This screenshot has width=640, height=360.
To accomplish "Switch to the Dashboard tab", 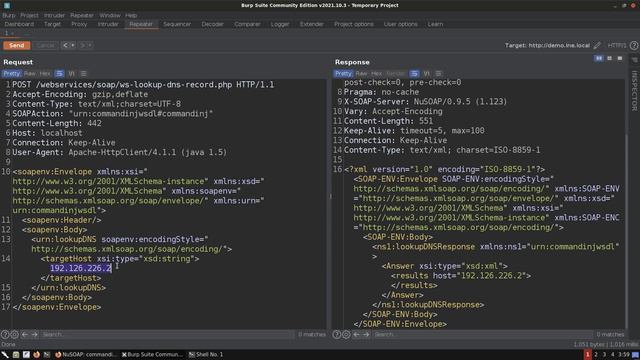I will (x=19, y=24).
